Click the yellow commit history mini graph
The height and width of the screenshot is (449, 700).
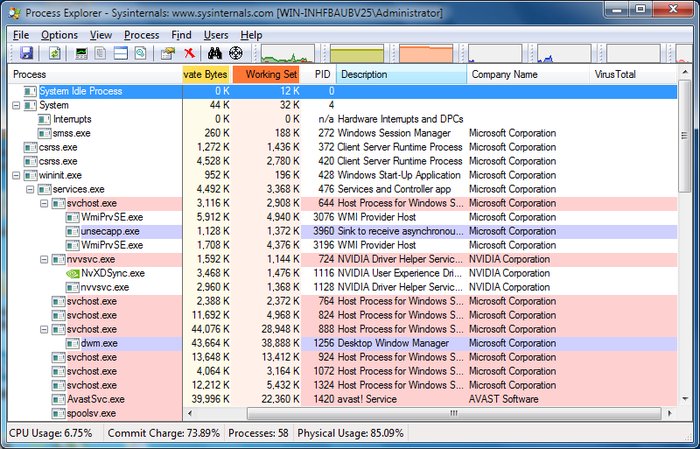pos(357,54)
